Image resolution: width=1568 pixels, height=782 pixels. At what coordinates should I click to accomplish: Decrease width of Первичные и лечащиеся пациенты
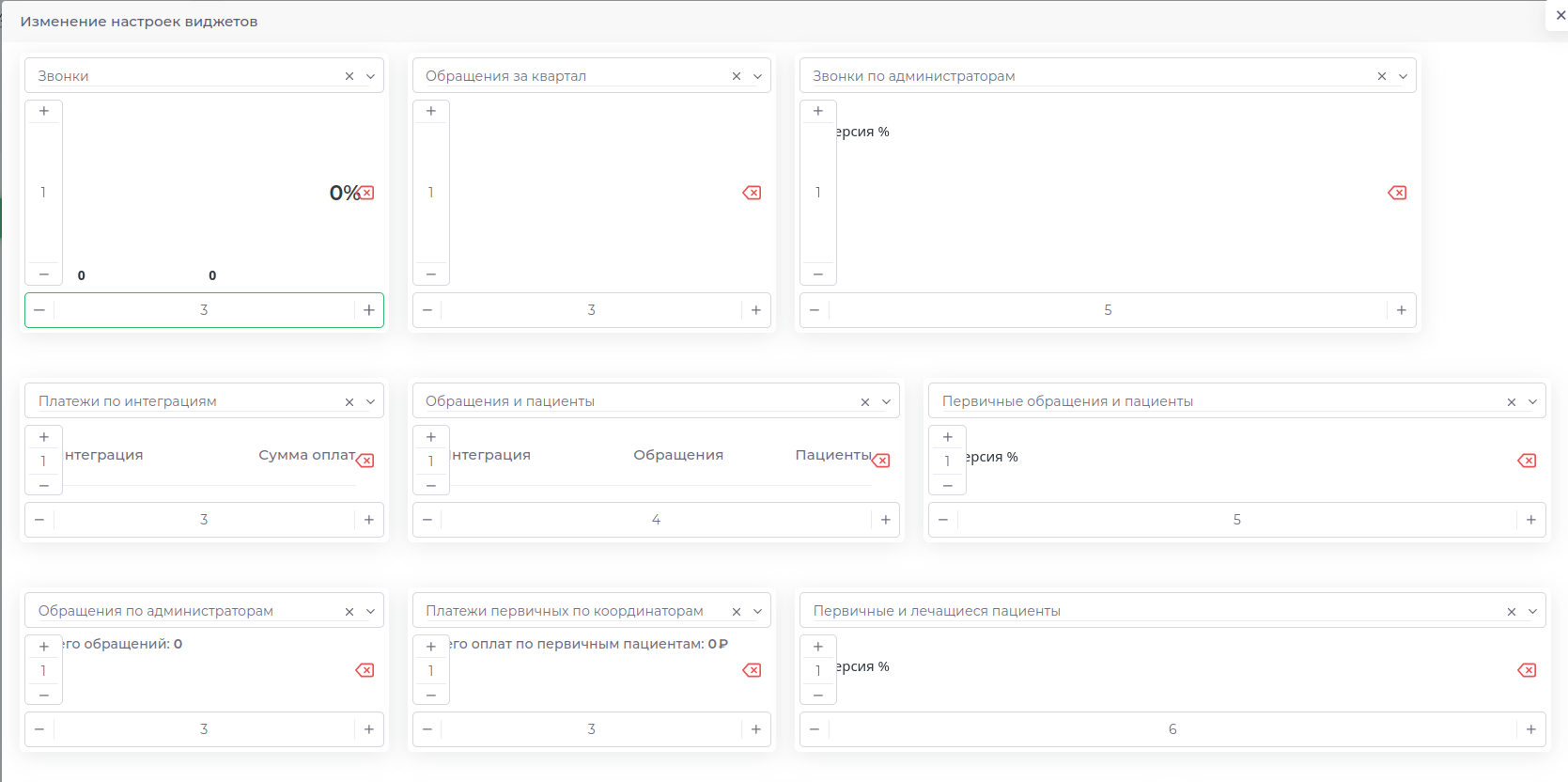(x=815, y=729)
